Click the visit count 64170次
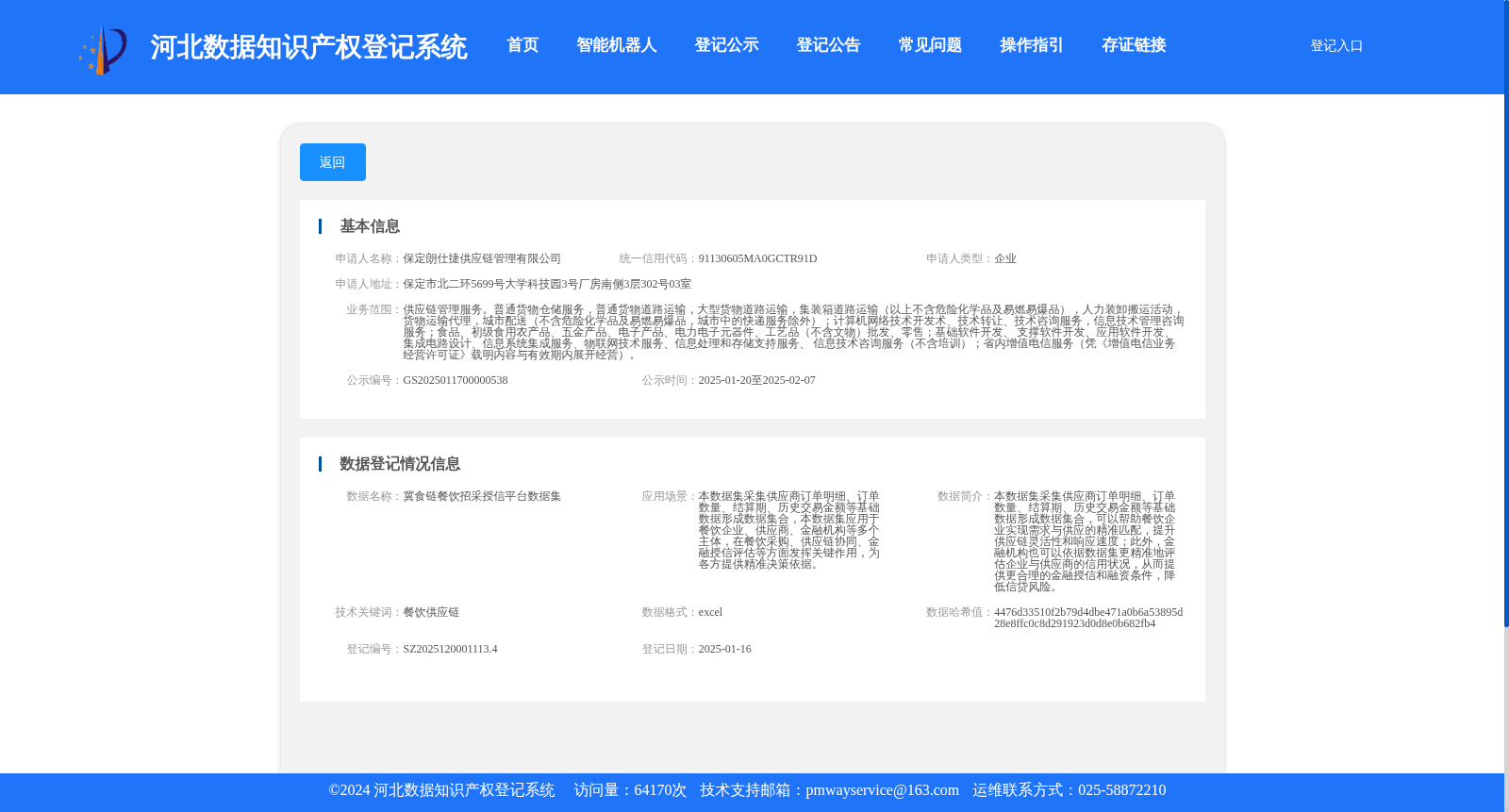Screen dimensions: 1509x812 pos(660,790)
